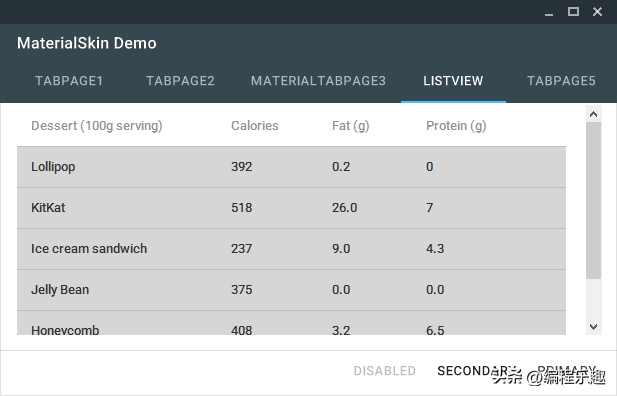Switch to the TABPAGE1 tab
This screenshot has width=617, height=396.
[x=69, y=81]
